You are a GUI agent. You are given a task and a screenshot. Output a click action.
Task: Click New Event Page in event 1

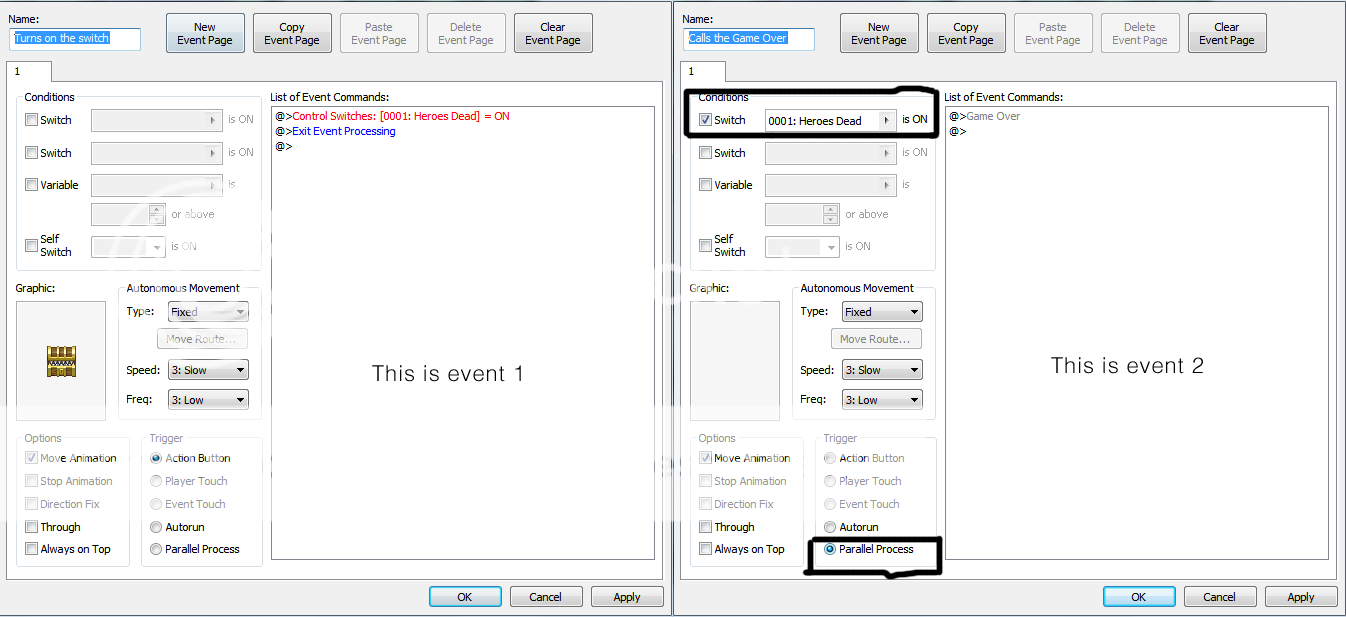(205, 34)
